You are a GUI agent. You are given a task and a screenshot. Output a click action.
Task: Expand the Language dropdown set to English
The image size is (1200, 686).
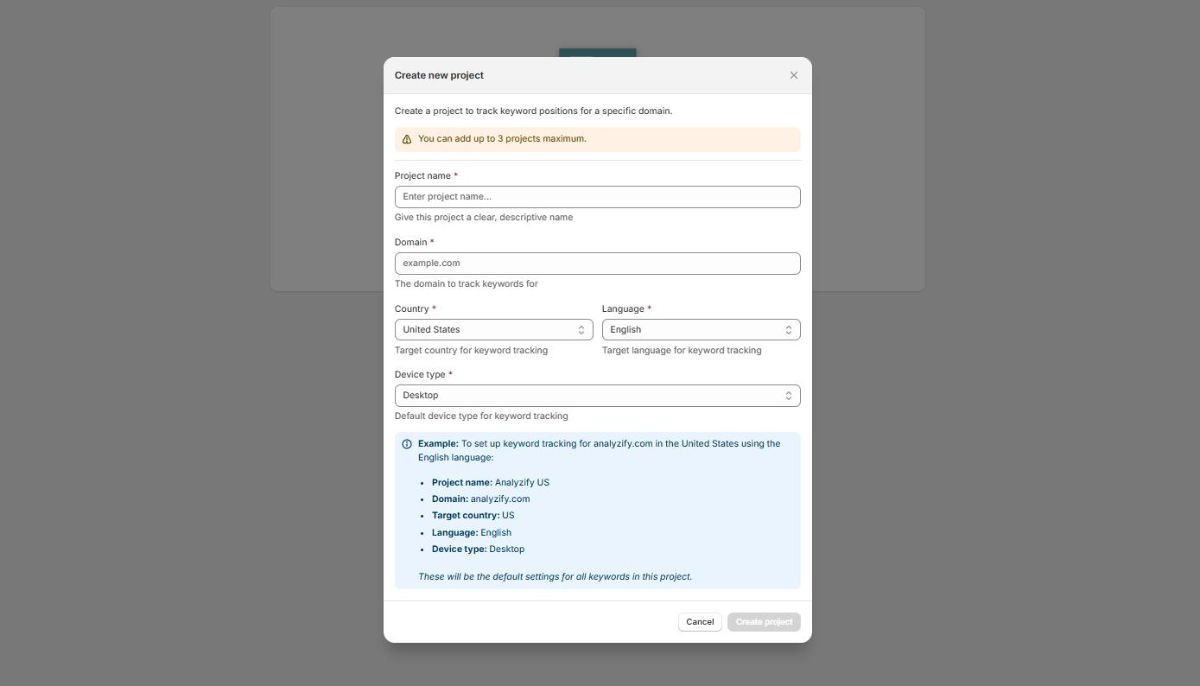click(x=700, y=330)
